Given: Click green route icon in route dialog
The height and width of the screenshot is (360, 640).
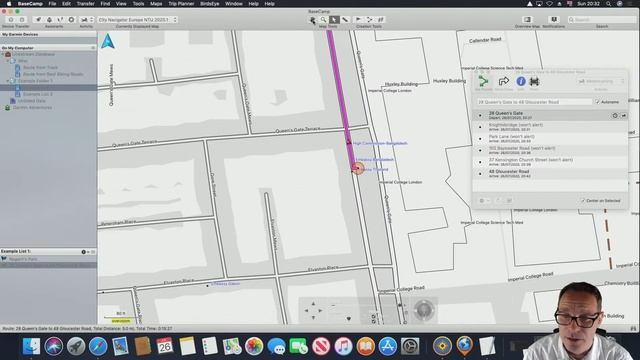Looking at the screenshot, I should (x=483, y=81).
